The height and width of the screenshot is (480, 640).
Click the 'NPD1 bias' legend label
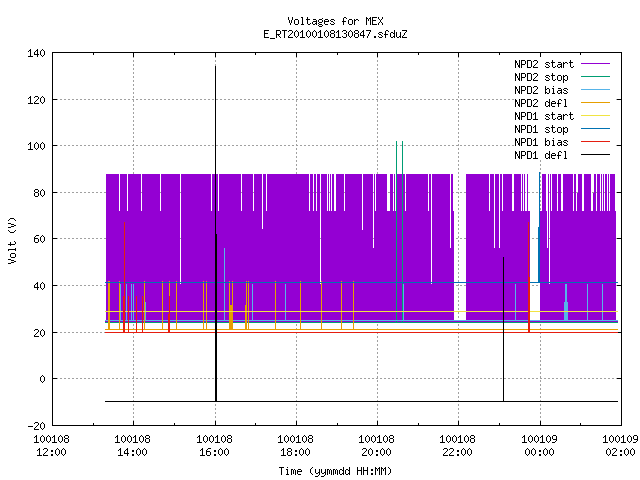tap(541, 142)
